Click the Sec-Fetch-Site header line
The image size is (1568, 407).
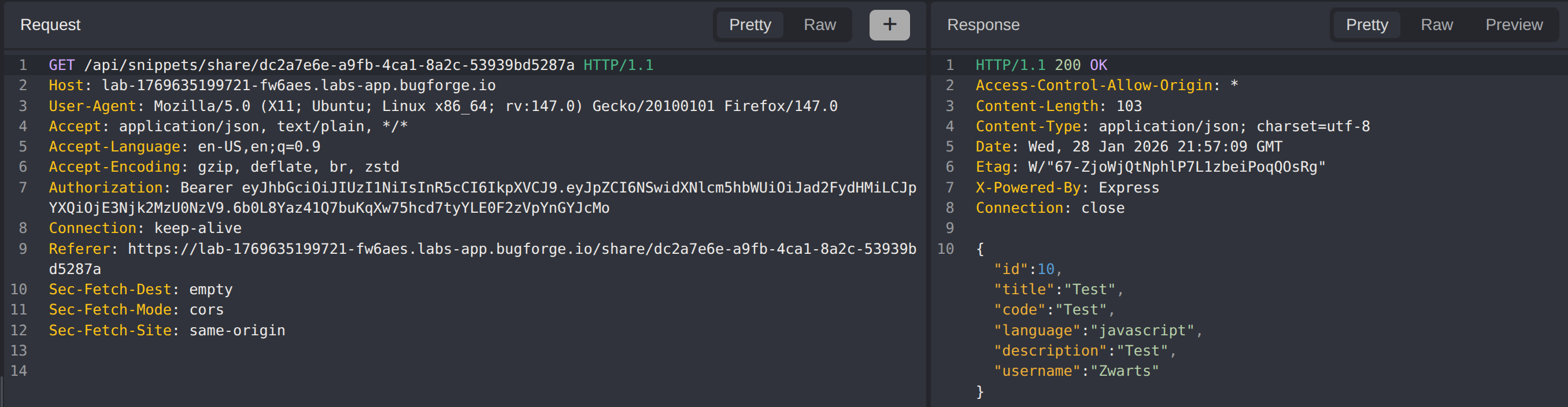pos(167,330)
